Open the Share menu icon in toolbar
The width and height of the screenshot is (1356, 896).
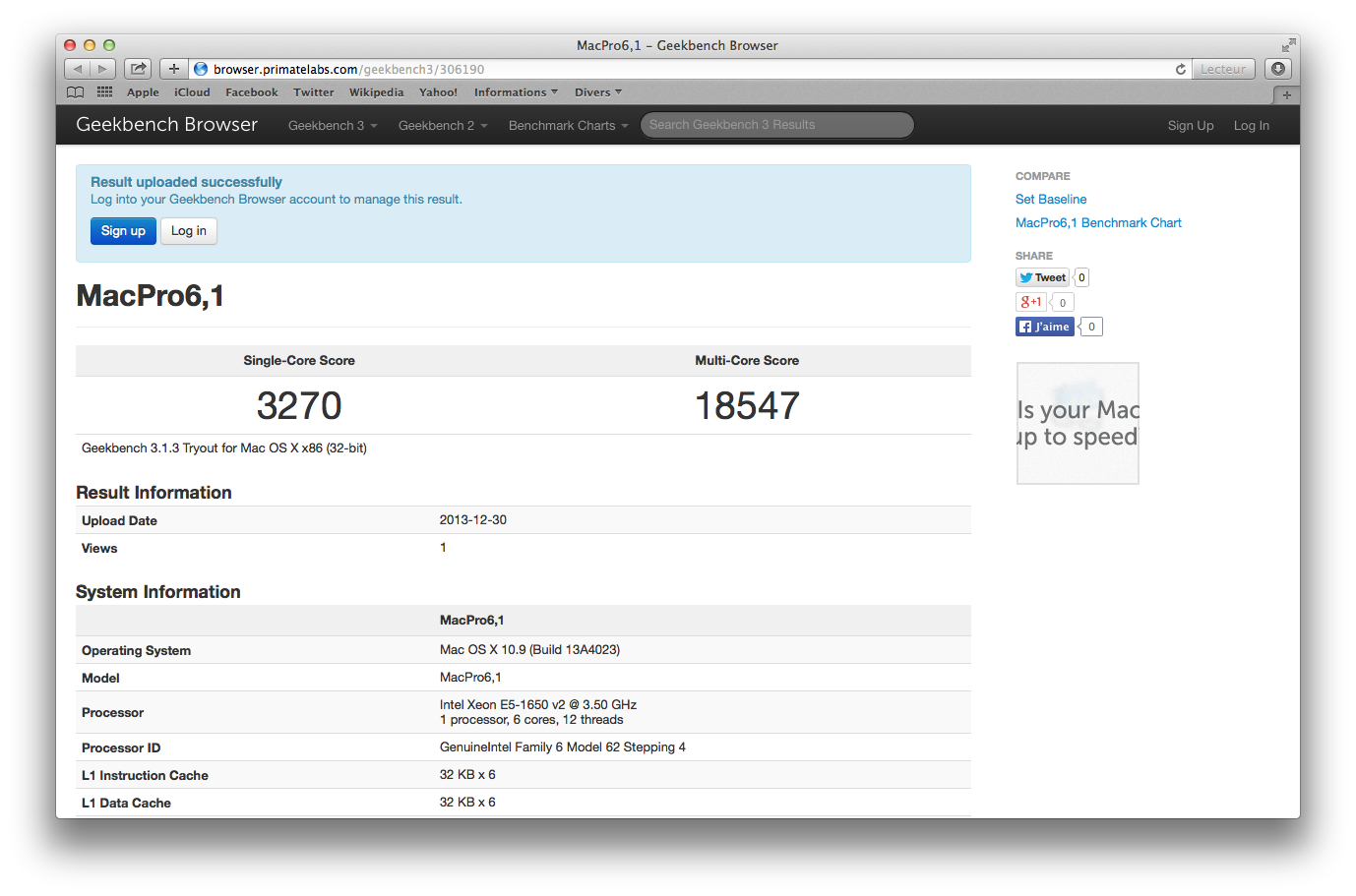(139, 69)
